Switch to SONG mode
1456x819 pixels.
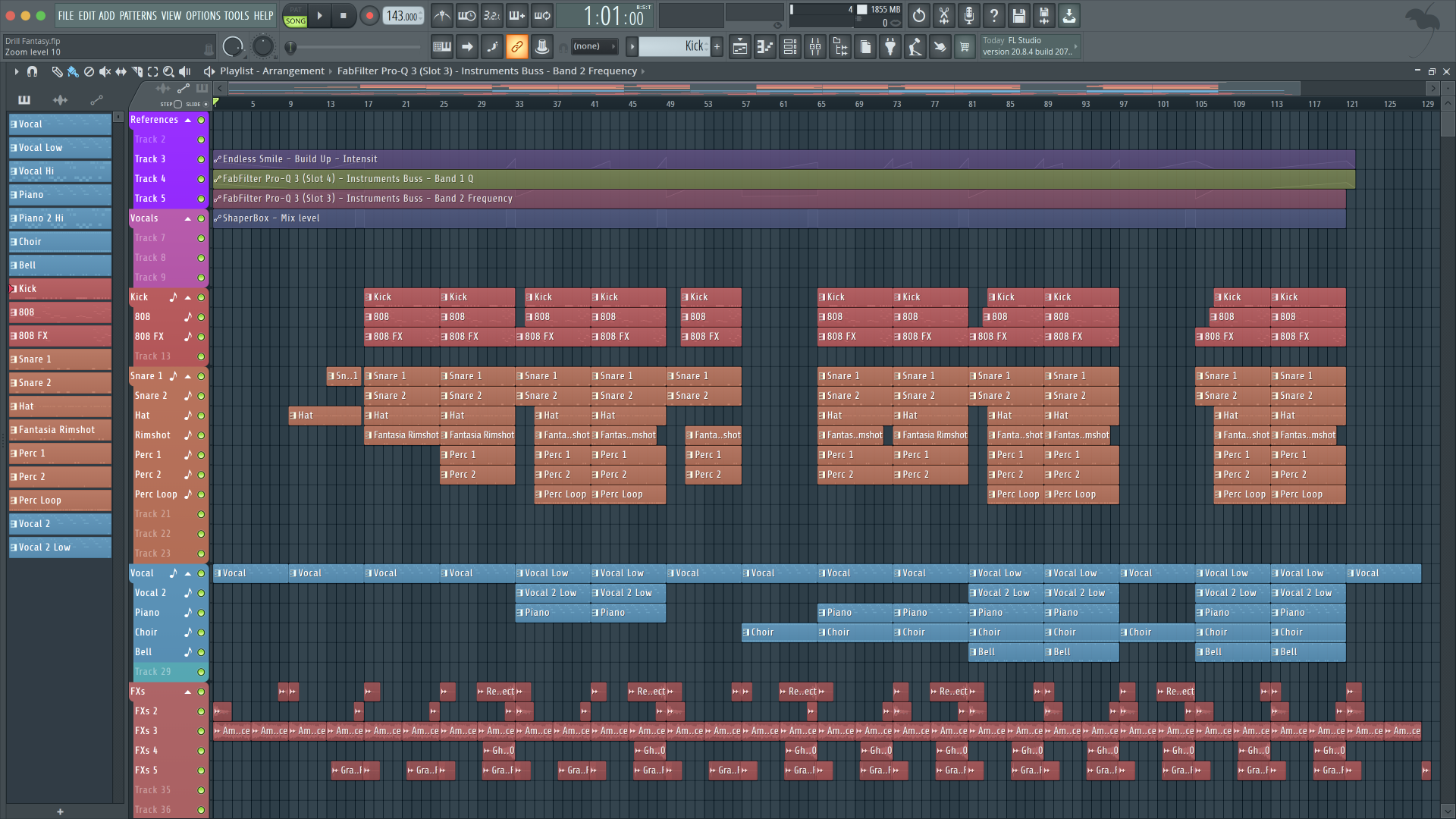(x=296, y=21)
